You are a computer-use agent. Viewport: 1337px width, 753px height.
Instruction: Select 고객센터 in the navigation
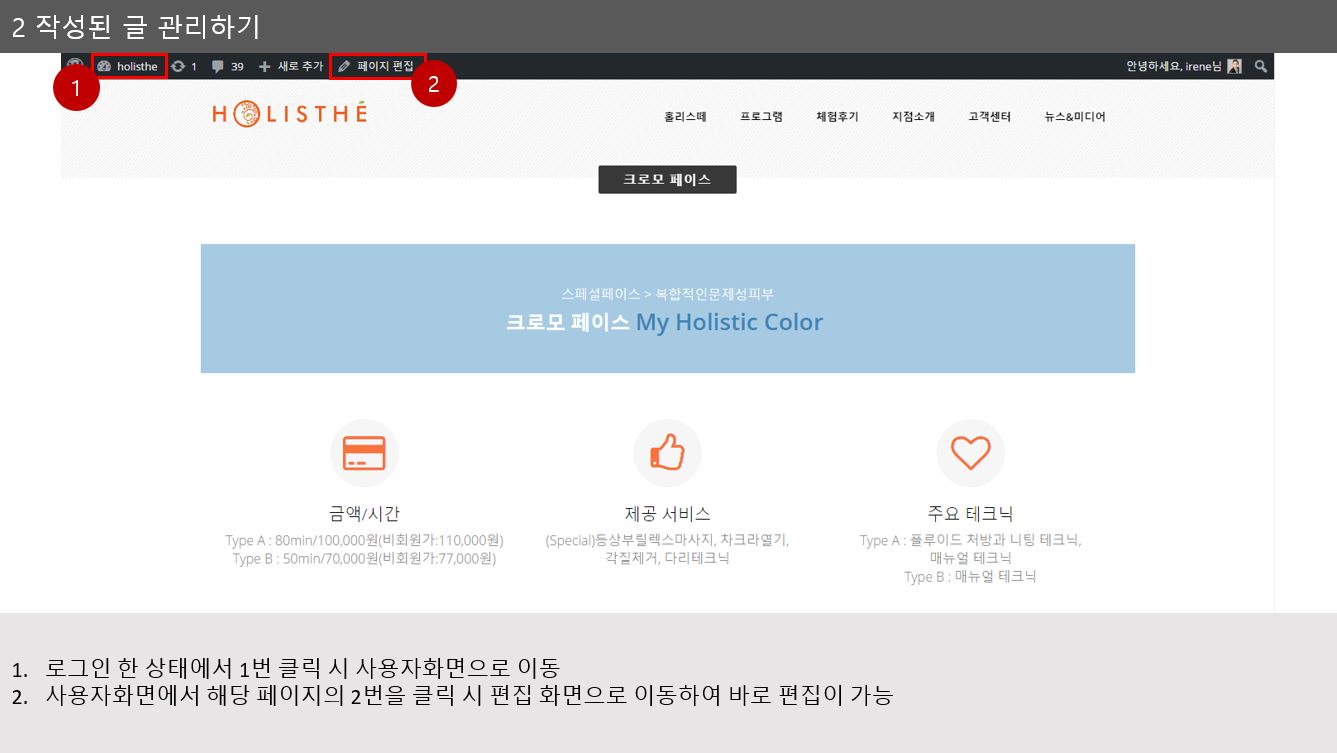pyautogui.click(x=989, y=117)
